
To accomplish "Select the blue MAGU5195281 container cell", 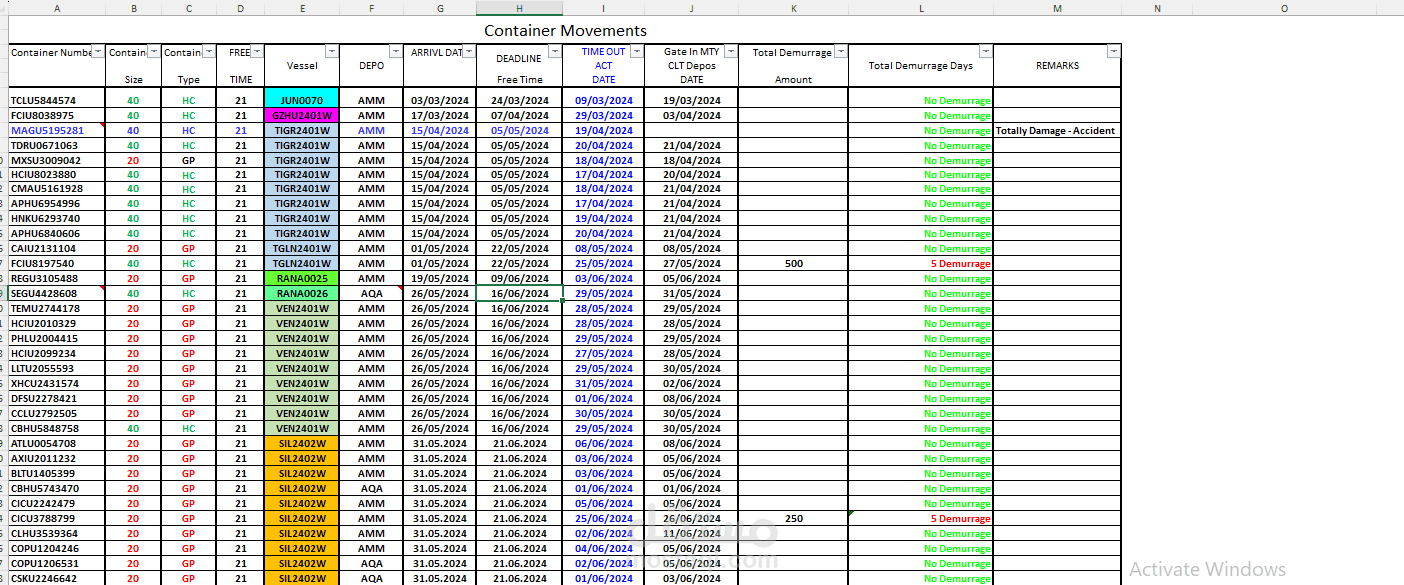I will pyautogui.click(x=56, y=131).
